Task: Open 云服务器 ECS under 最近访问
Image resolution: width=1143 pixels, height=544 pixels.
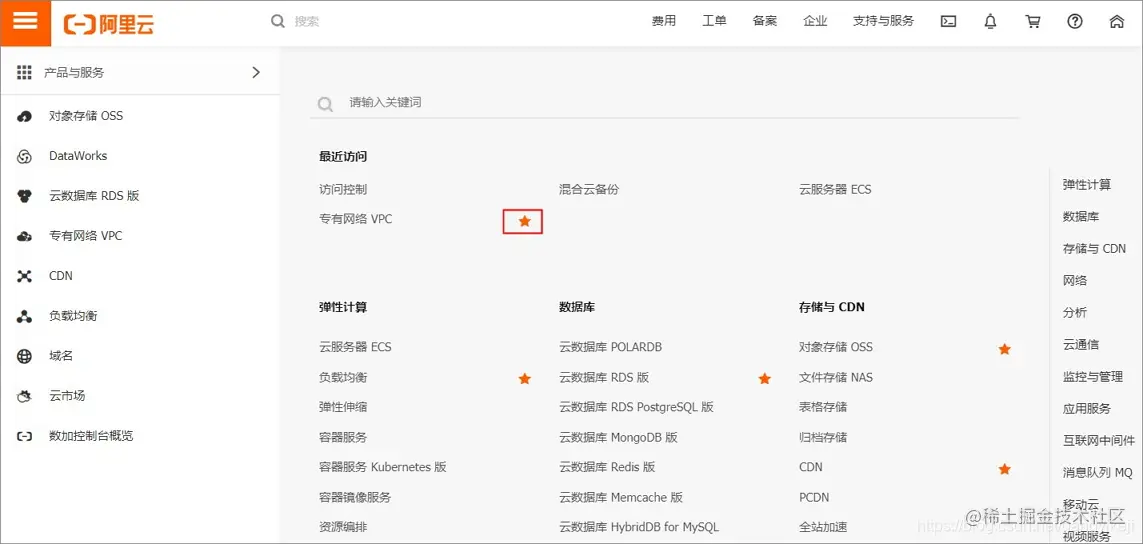Action: 835,190
